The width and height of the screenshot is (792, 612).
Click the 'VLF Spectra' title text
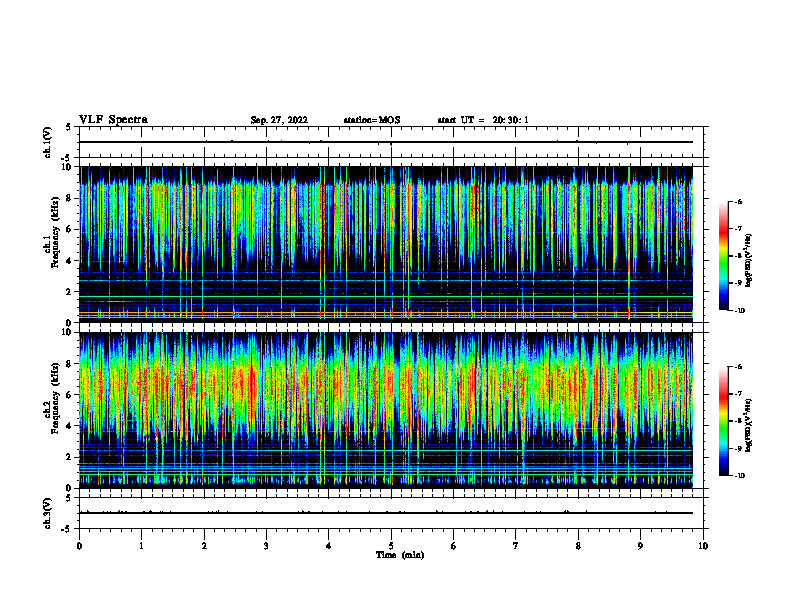coord(113,120)
